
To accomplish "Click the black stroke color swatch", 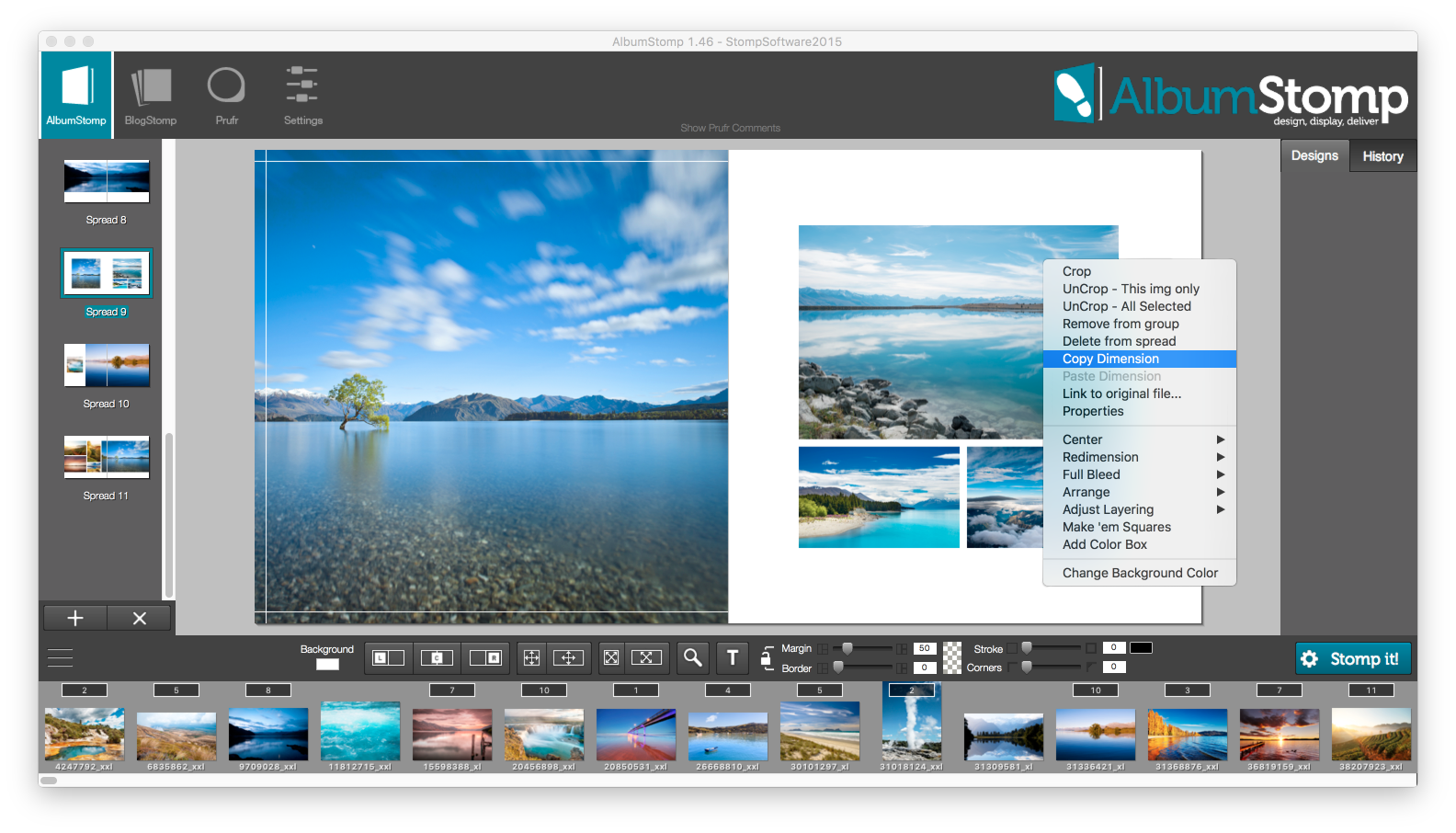I will coord(1141,648).
